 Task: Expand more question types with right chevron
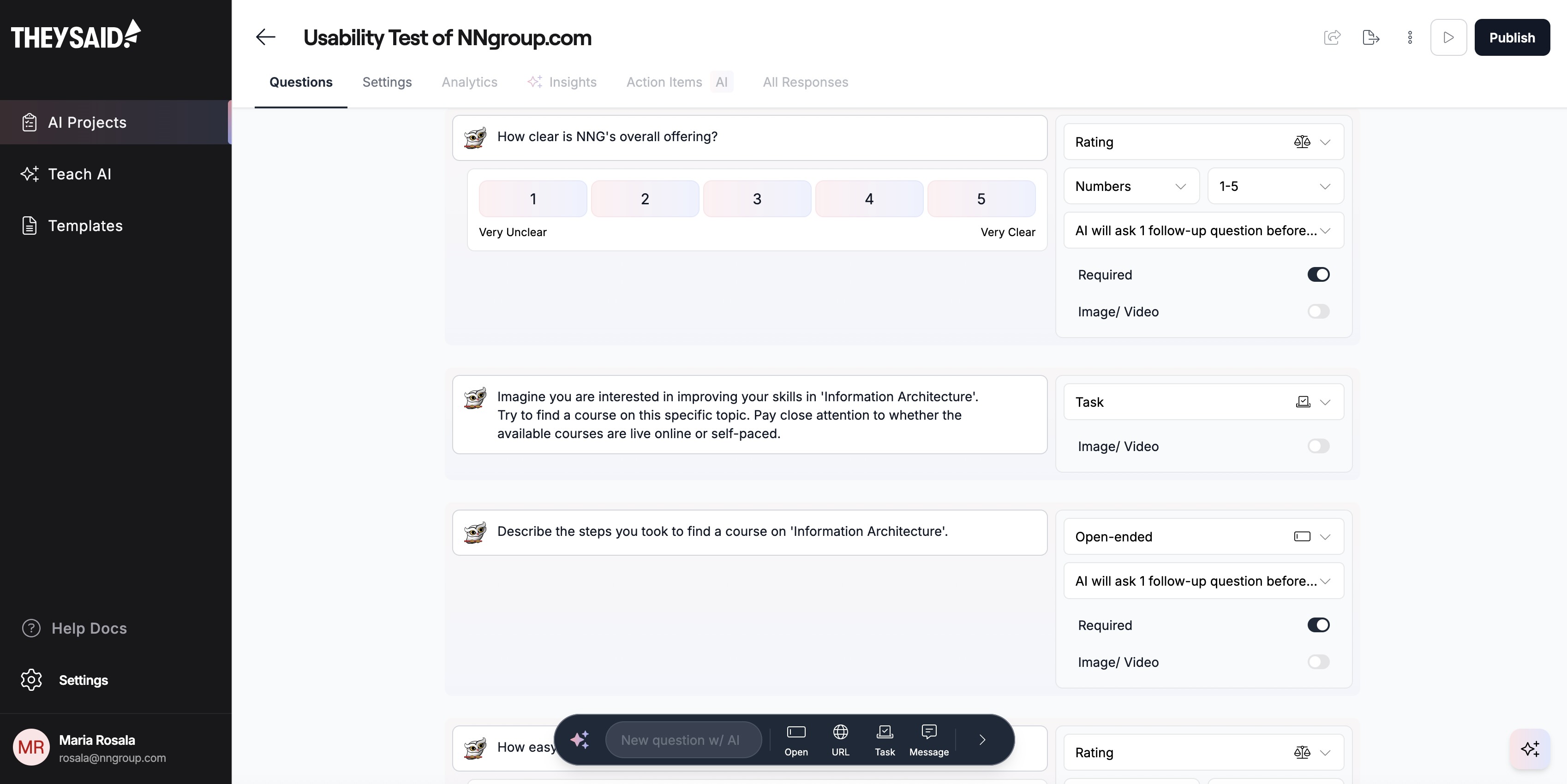[982, 740]
